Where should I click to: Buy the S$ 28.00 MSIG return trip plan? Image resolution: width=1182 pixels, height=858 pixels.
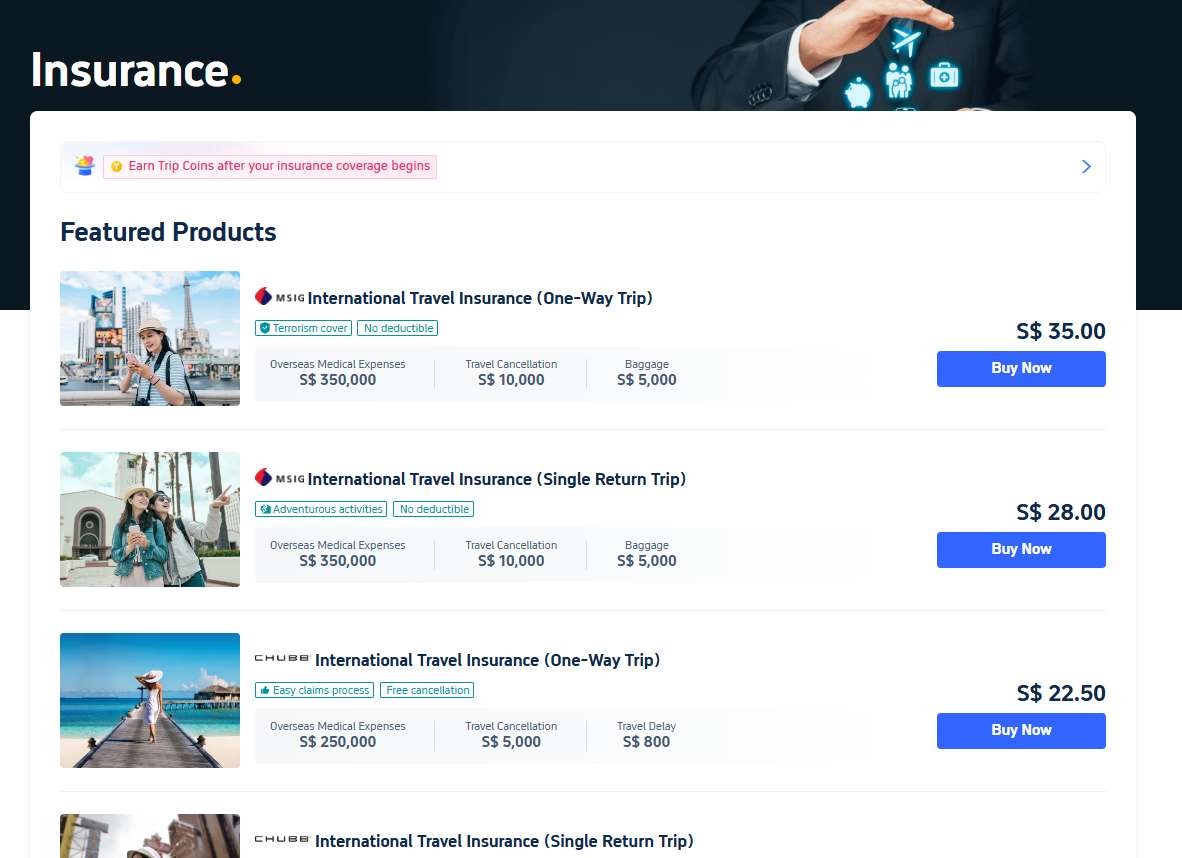coord(1020,549)
